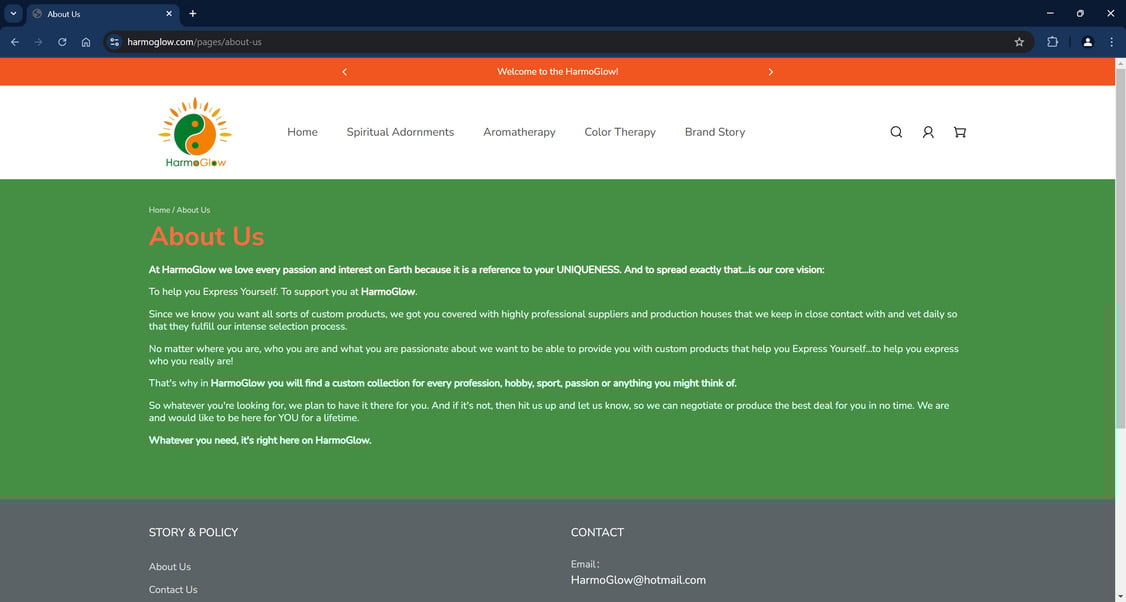
Task: Click the CONTACT footer heading
Action: click(597, 532)
